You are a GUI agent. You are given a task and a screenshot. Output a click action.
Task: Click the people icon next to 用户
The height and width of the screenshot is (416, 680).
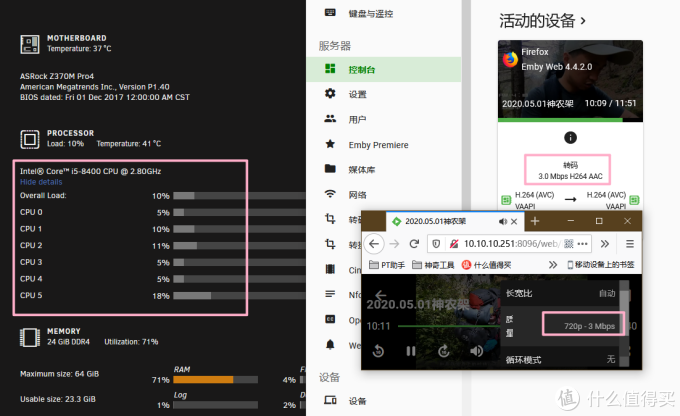point(330,118)
